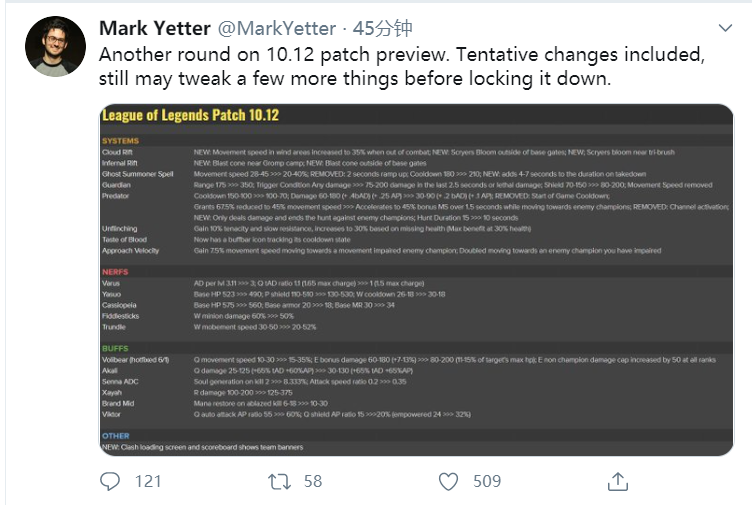The image size is (752, 505).
Task: Open Mark Yetter's profile avatar
Action: (56, 47)
